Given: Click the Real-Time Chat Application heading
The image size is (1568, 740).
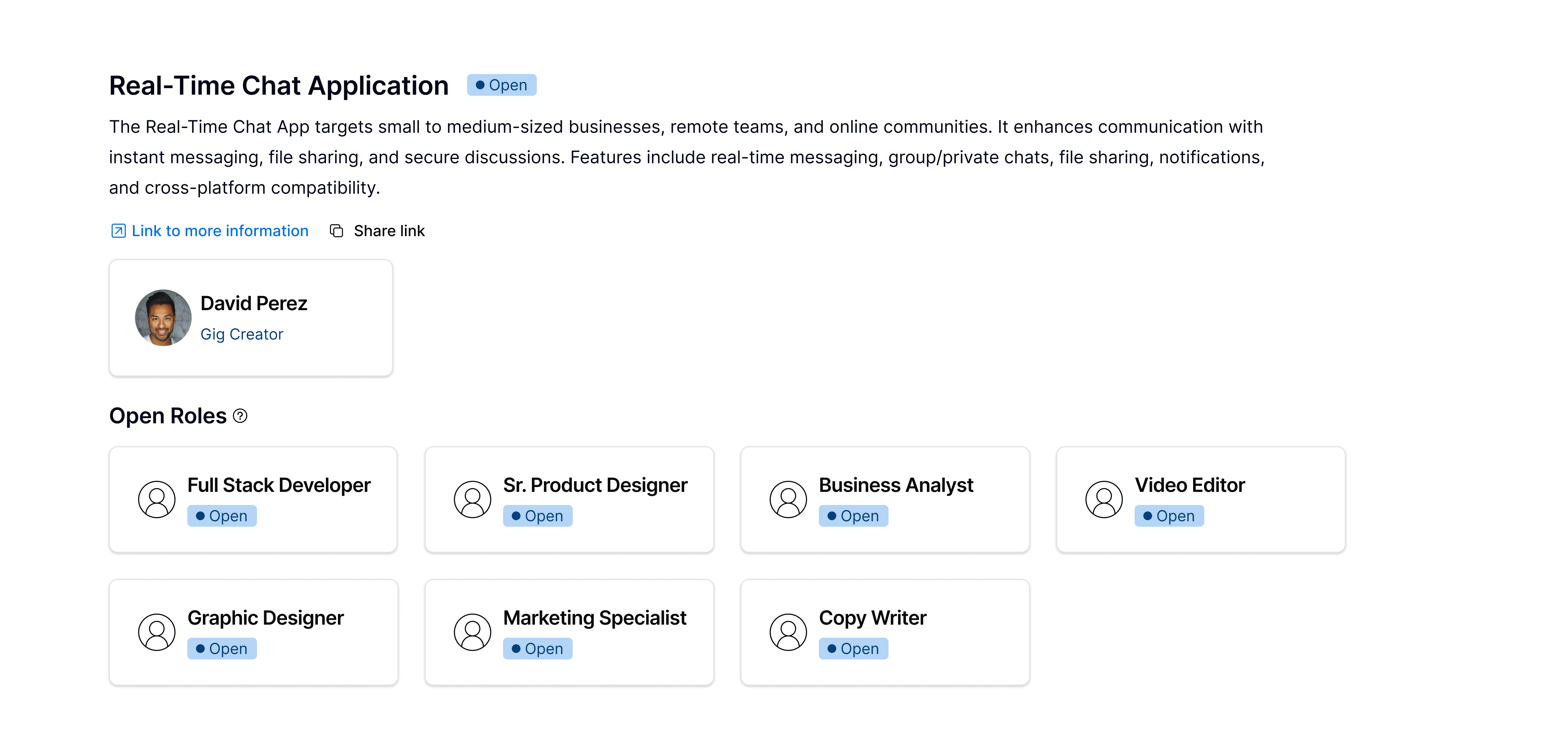Looking at the screenshot, I should pos(279,86).
